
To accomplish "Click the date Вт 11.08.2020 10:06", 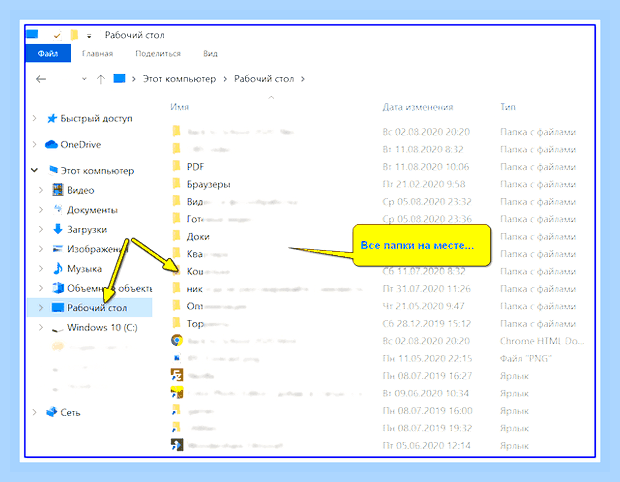I will pyautogui.click(x=426, y=167).
